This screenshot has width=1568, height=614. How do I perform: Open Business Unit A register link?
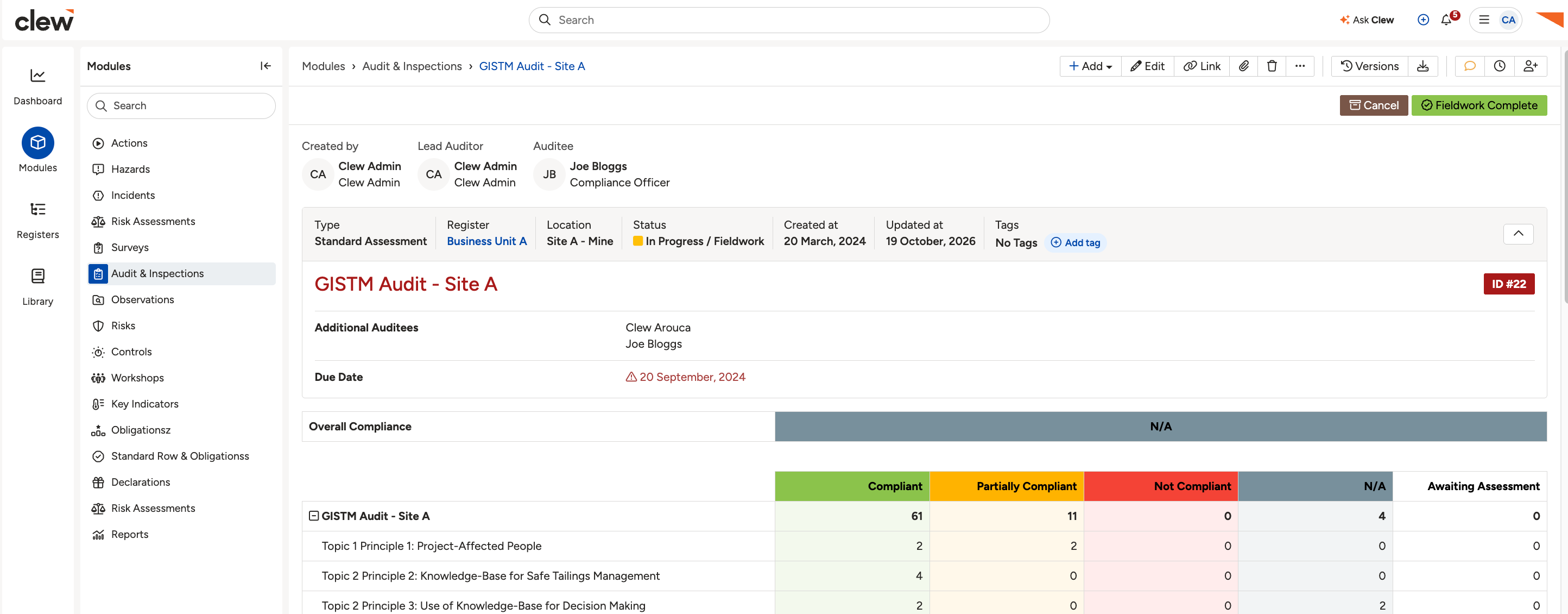coord(486,241)
